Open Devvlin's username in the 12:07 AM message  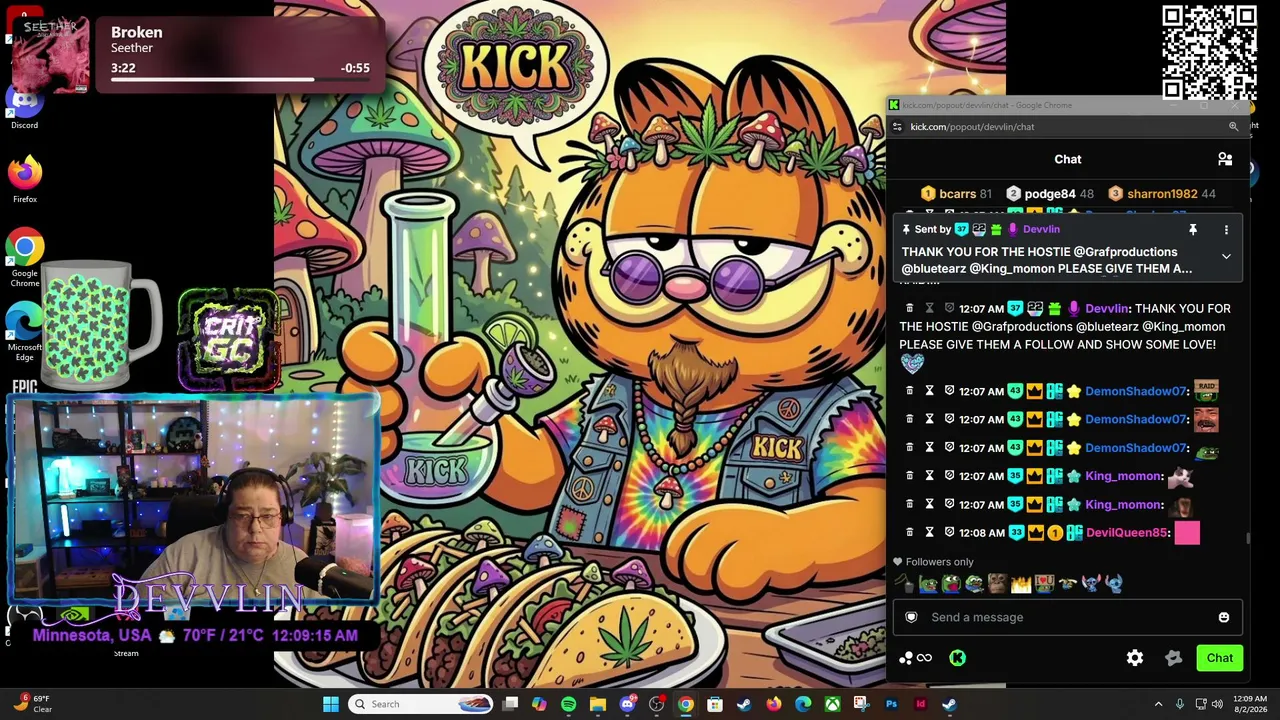point(1107,309)
